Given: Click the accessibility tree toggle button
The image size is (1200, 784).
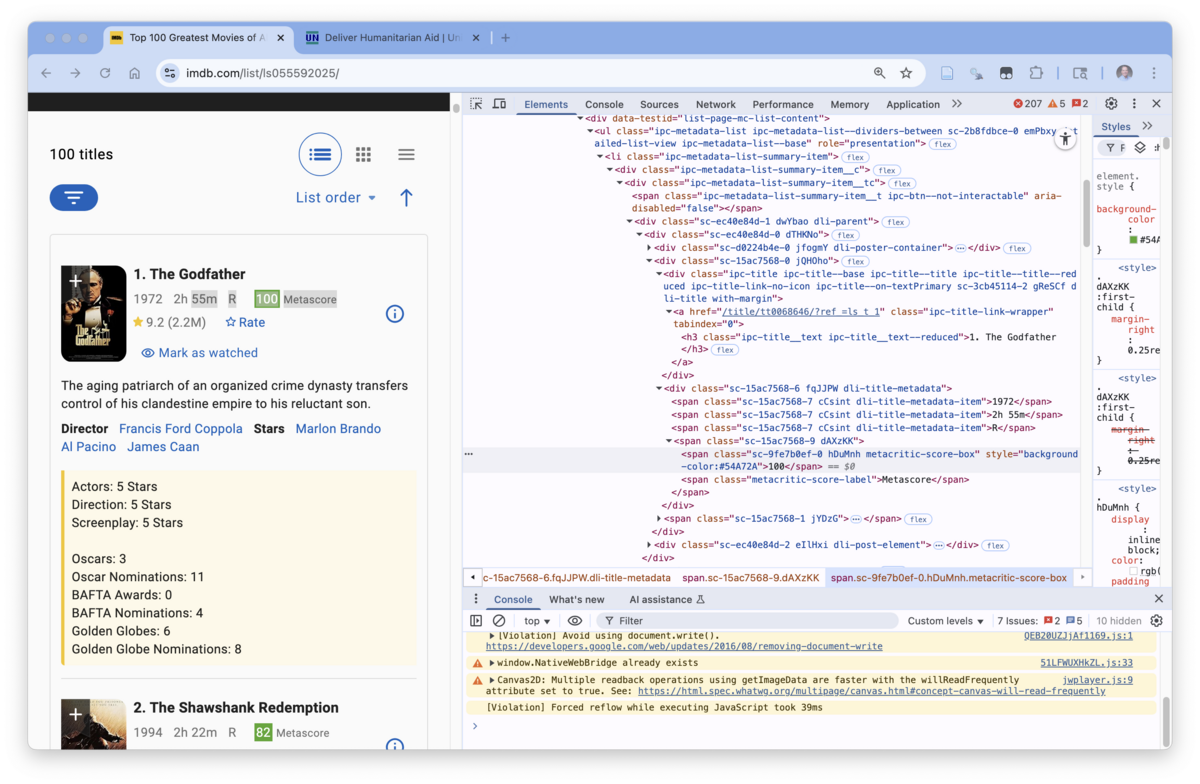Looking at the screenshot, I should (x=1066, y=140).
